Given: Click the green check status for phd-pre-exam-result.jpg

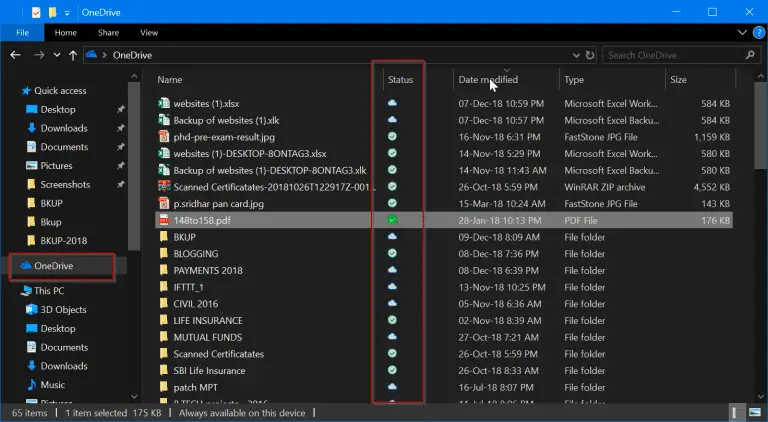Looking at the screenshot, I should point(392,137).
